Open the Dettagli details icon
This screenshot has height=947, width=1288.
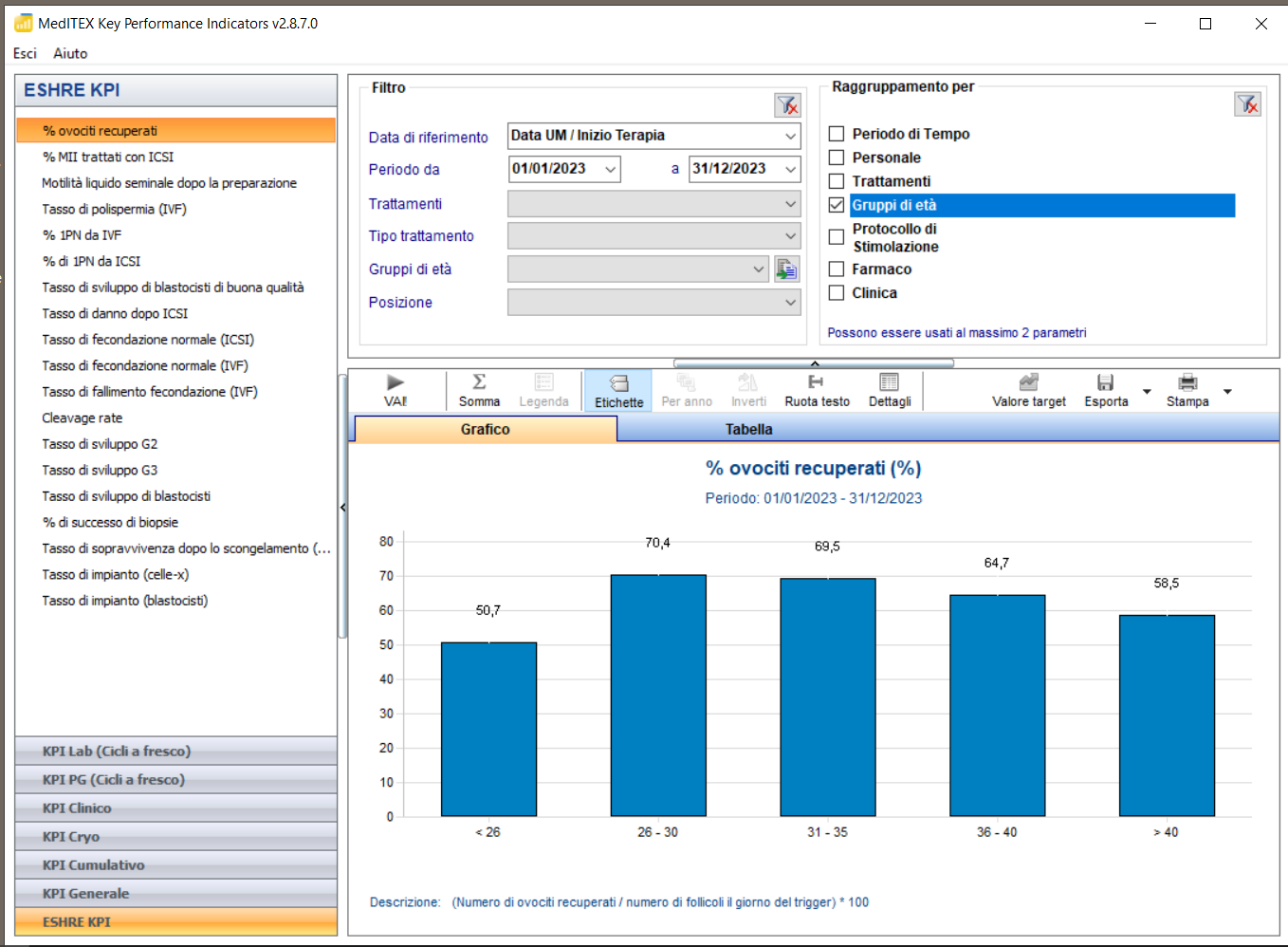pos(889,382)
